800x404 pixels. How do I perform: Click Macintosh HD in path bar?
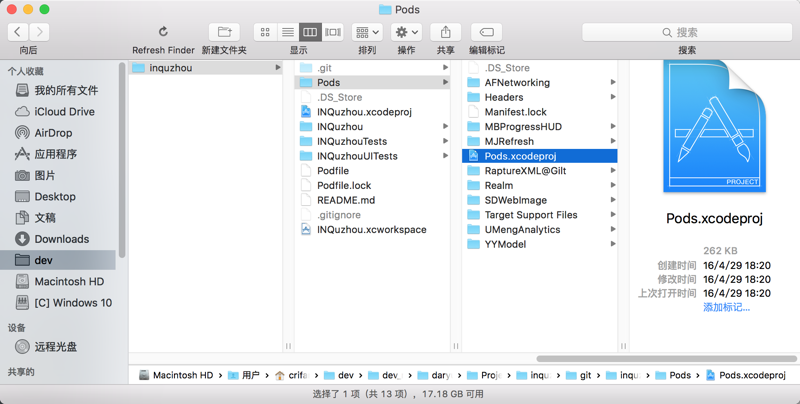point(176,375)
